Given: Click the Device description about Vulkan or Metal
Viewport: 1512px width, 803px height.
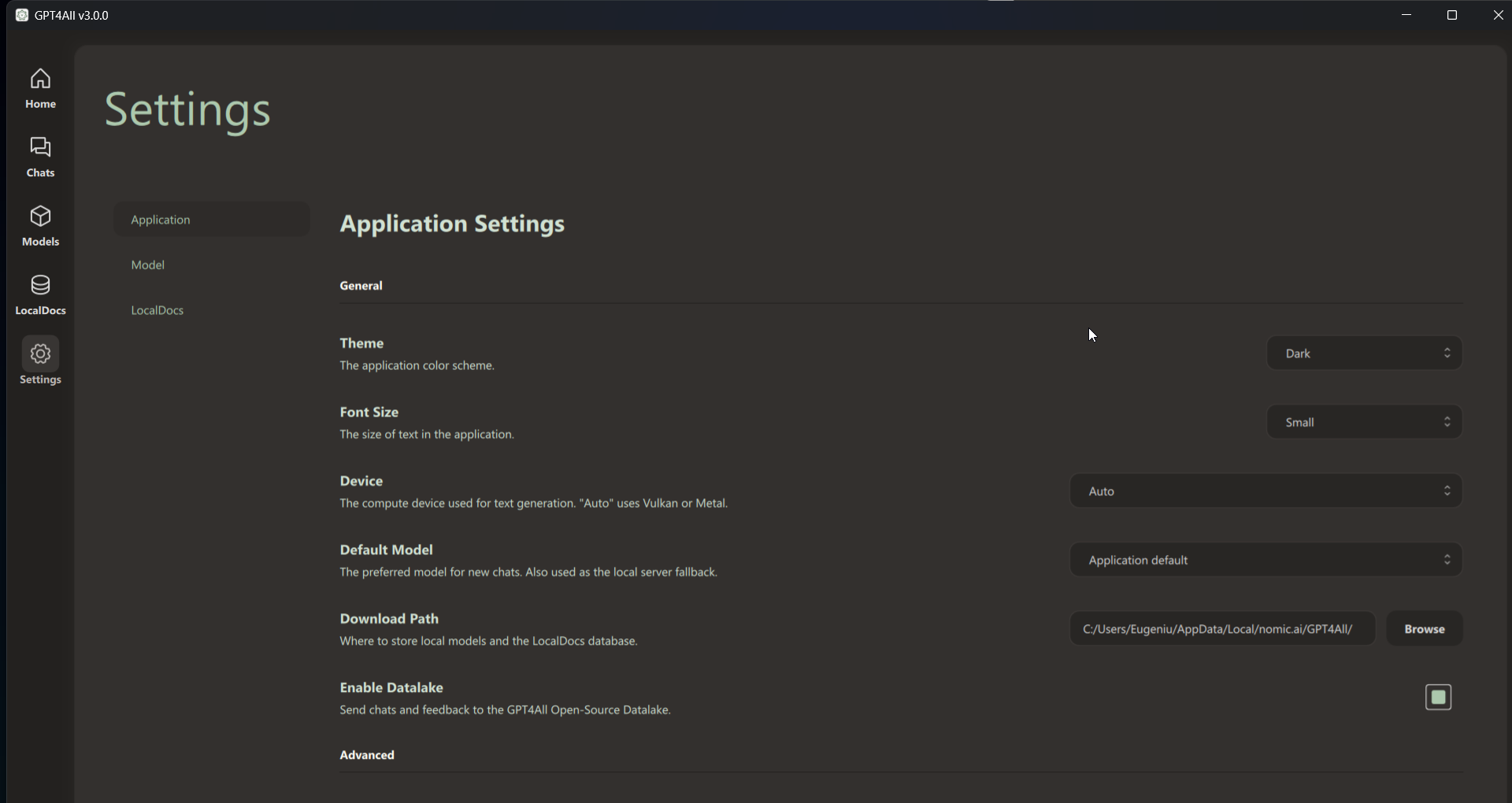Looking at the screenshot, I should [534, 503].
